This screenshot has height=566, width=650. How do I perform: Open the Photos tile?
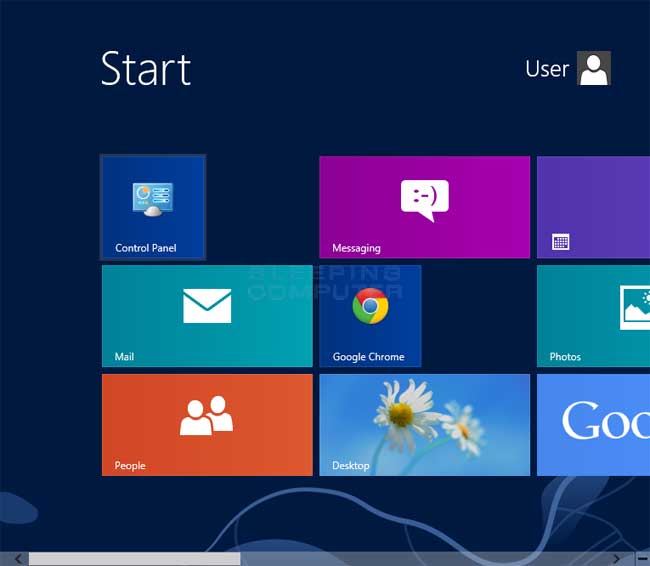pos(593,316)
